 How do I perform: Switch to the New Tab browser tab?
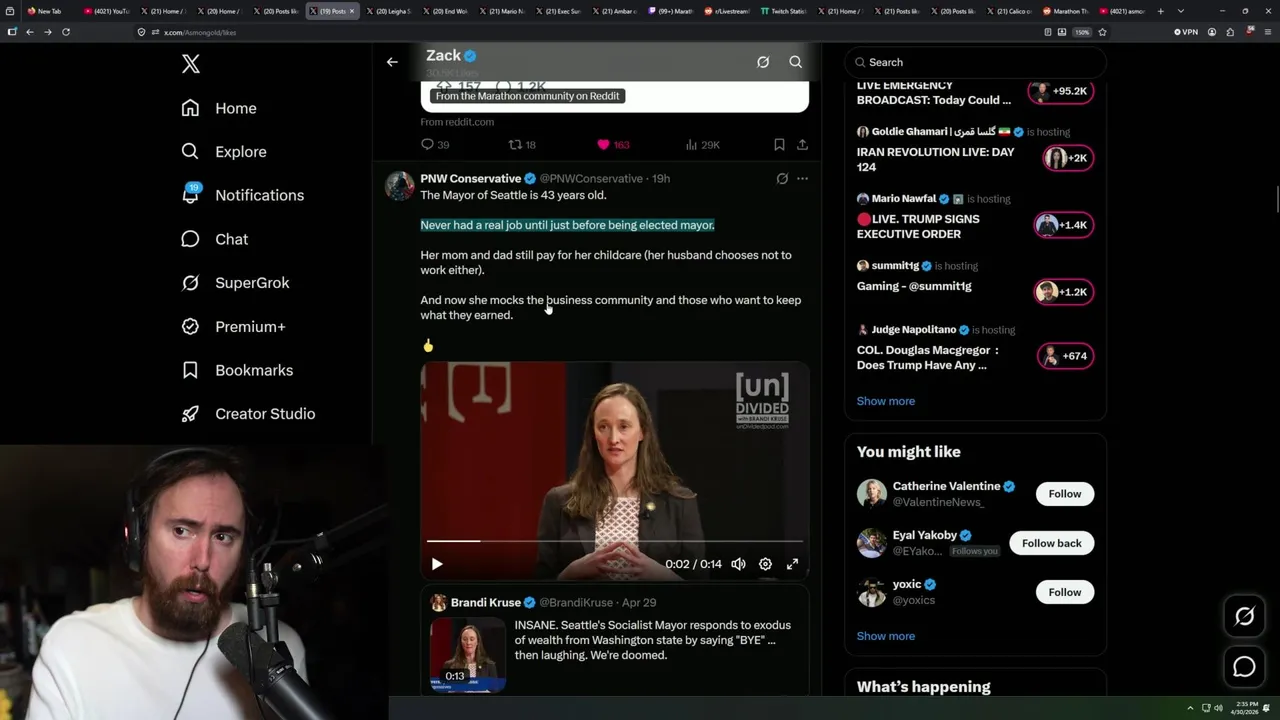(x=49, y=11)
